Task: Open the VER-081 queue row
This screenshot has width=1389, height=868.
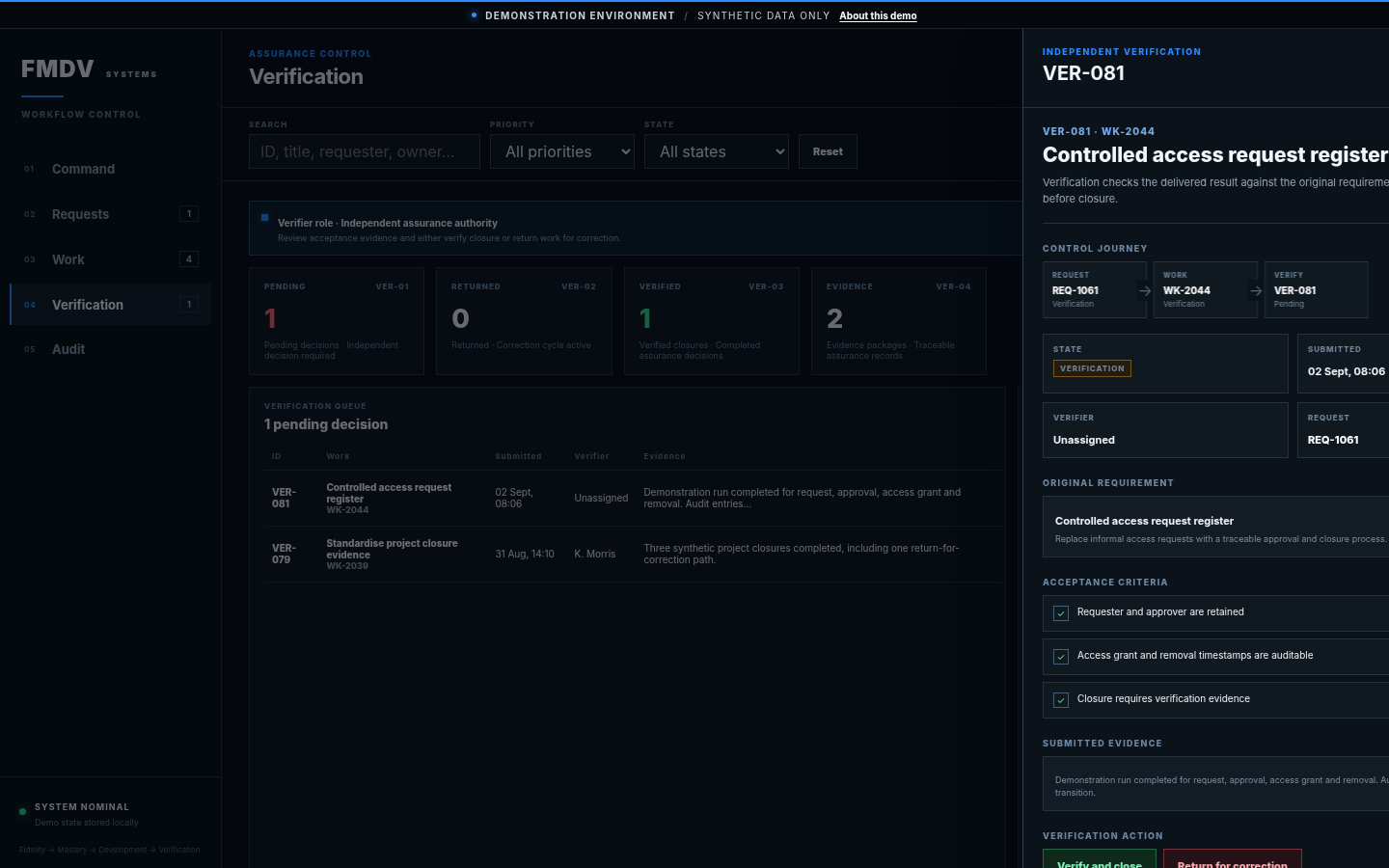Action: pos(635,499)
